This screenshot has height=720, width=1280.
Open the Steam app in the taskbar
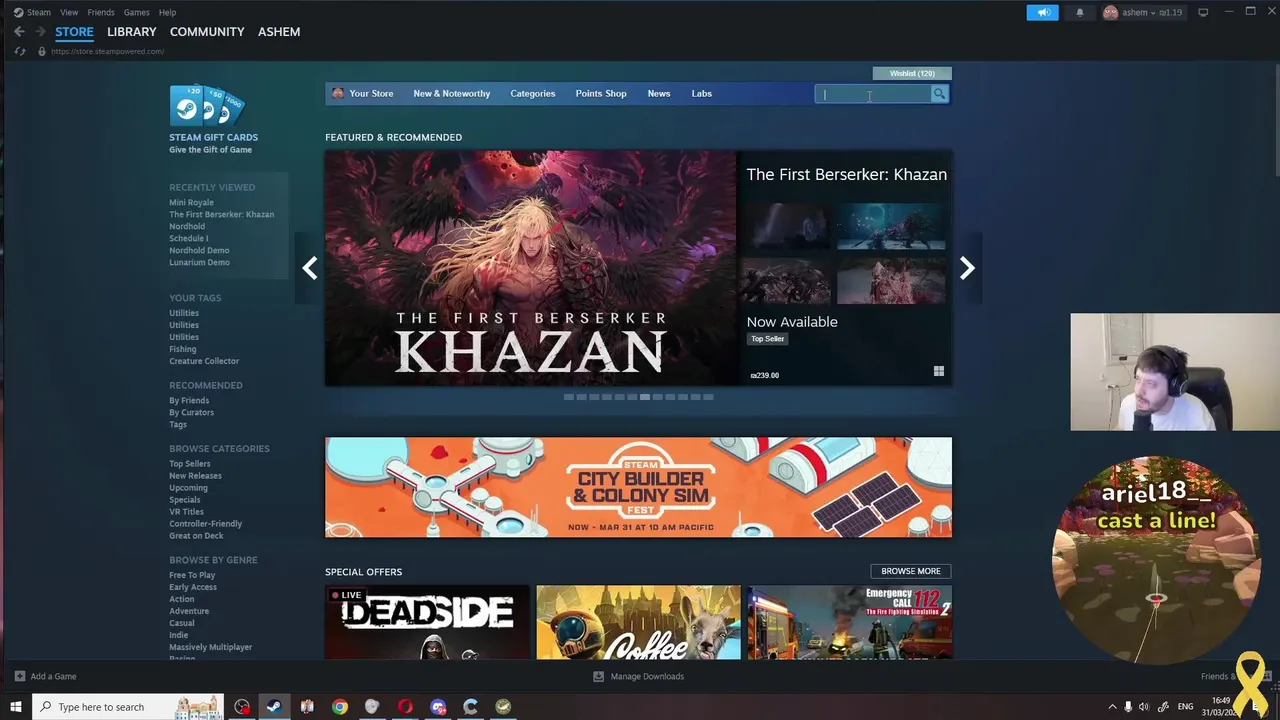click(x=274, y=707)
